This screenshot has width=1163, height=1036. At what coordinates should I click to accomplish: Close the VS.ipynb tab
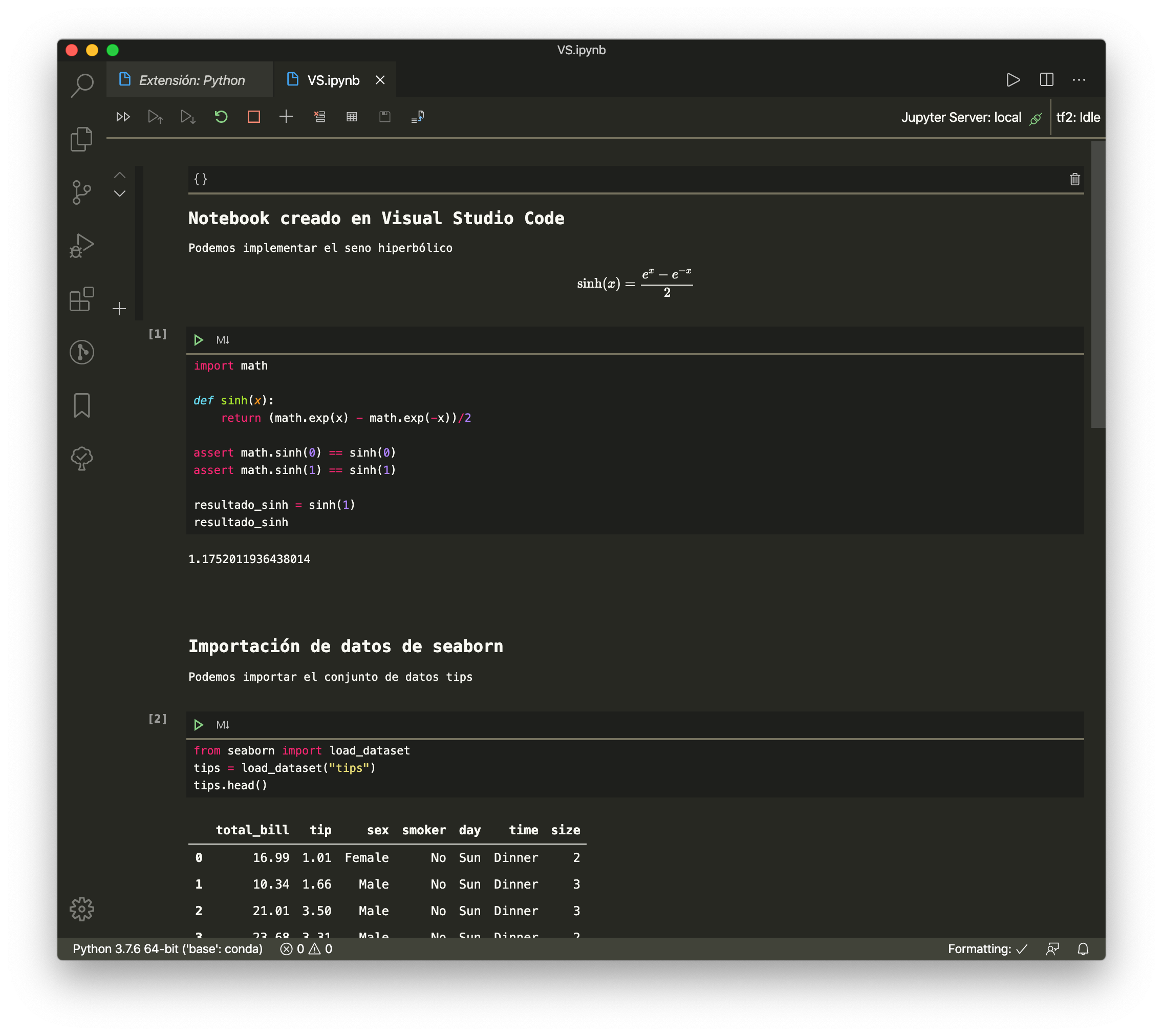point(380,80)
